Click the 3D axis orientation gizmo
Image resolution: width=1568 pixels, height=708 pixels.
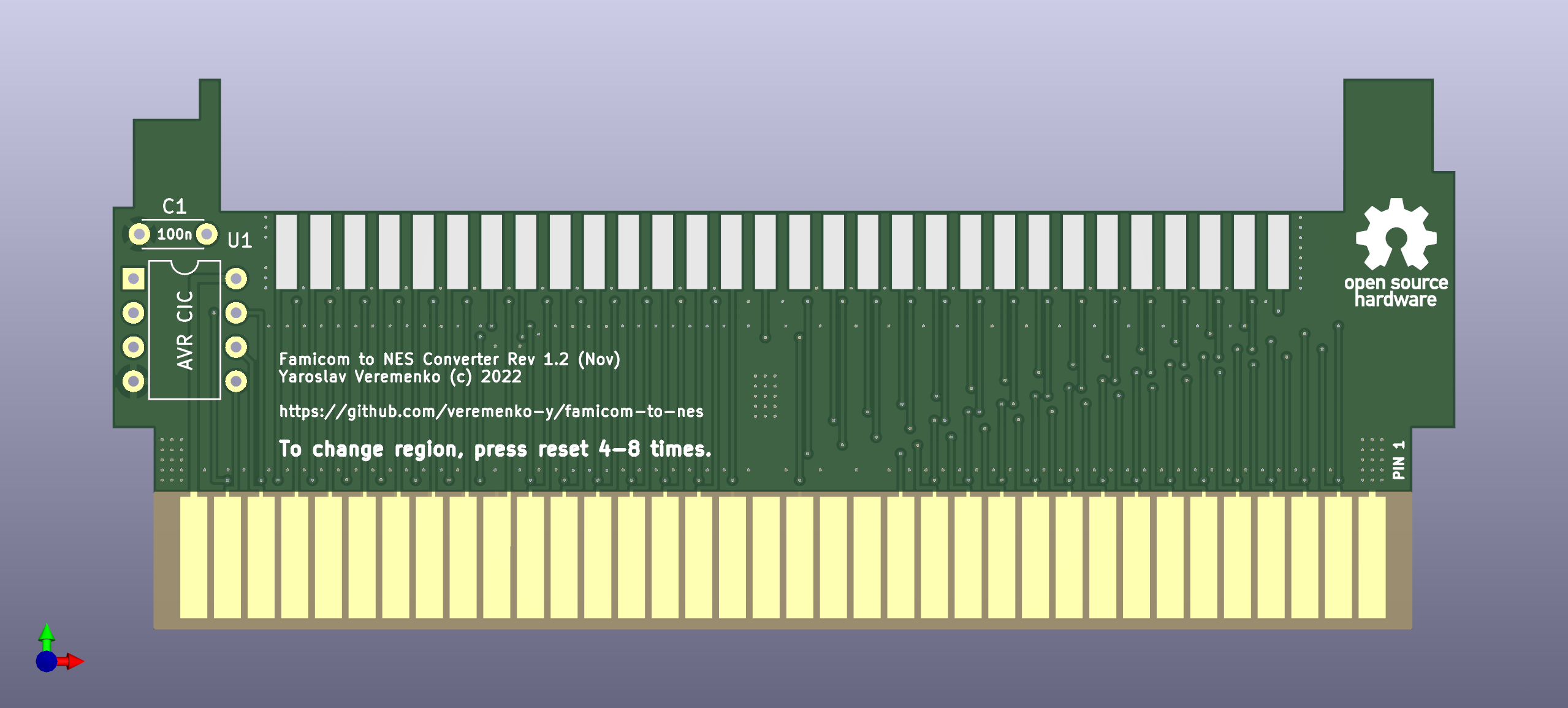(x=59, y=649)
